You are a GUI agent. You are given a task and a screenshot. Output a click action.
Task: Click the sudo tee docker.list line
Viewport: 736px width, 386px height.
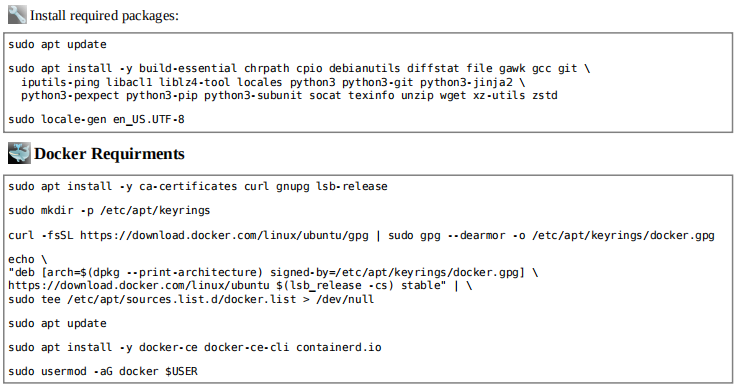(191, 299)
